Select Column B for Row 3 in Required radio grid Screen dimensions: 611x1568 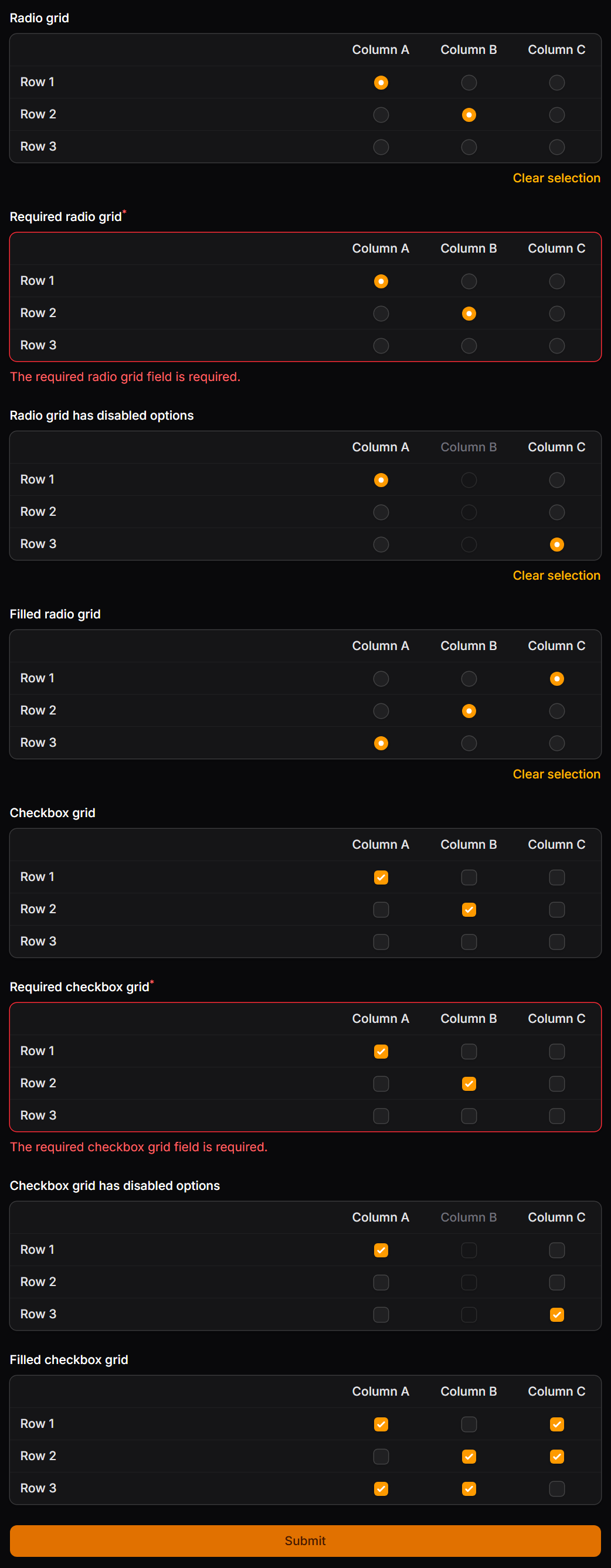[x=469, y=345]
